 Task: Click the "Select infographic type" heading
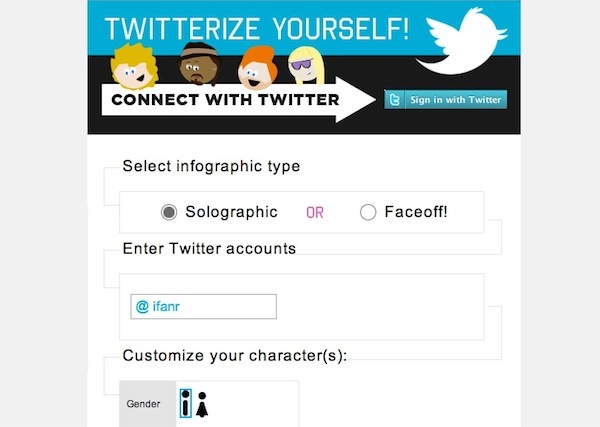click(211, 166)
